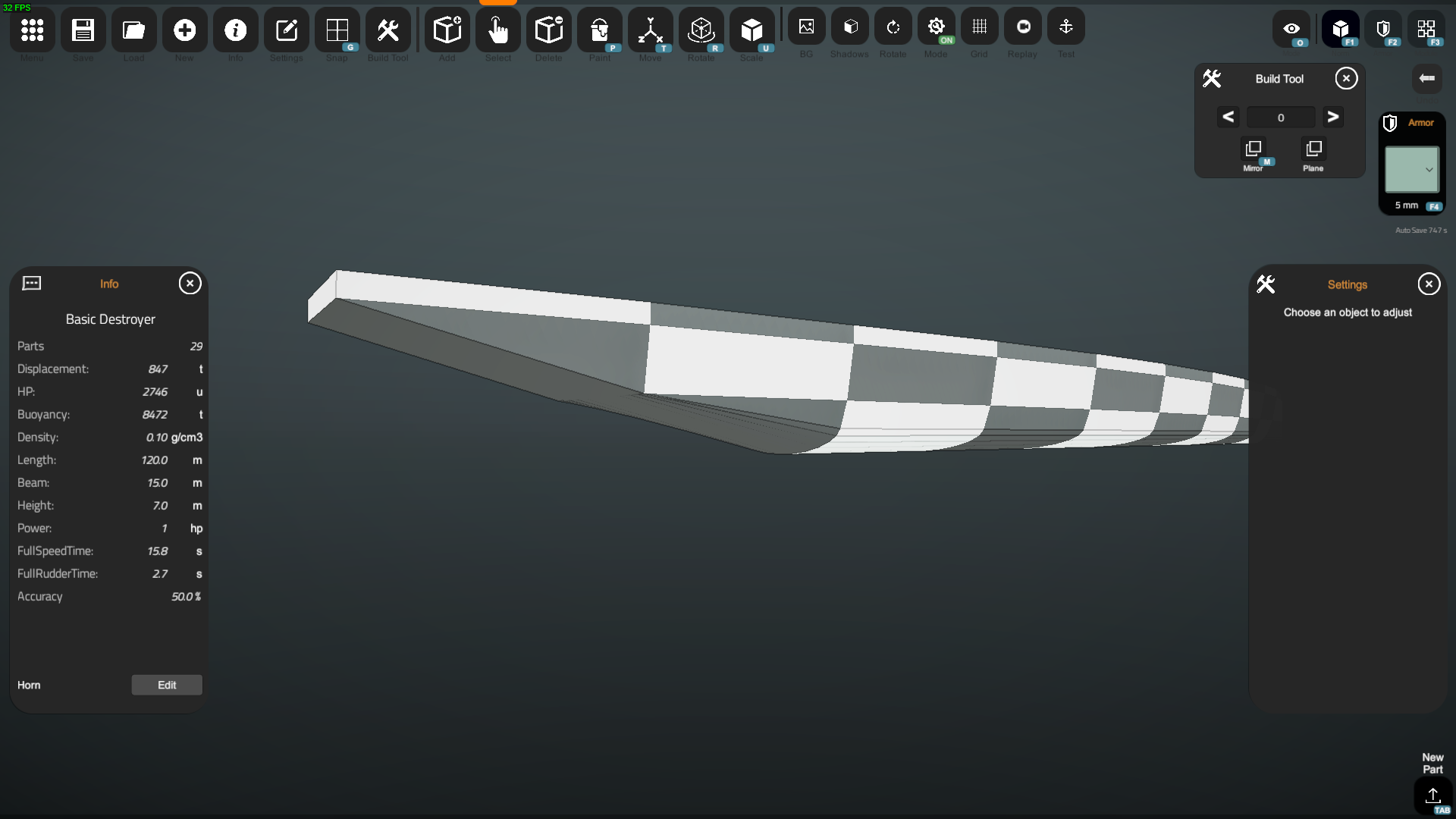1456x819 pixels.
Task: Toggle Mirror in Build Tool panel
Action: click(1254, 149)
